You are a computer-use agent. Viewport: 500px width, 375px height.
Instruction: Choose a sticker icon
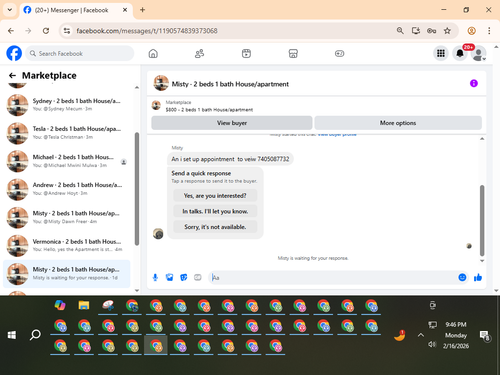pyautogui.click(x=184, y=277)
